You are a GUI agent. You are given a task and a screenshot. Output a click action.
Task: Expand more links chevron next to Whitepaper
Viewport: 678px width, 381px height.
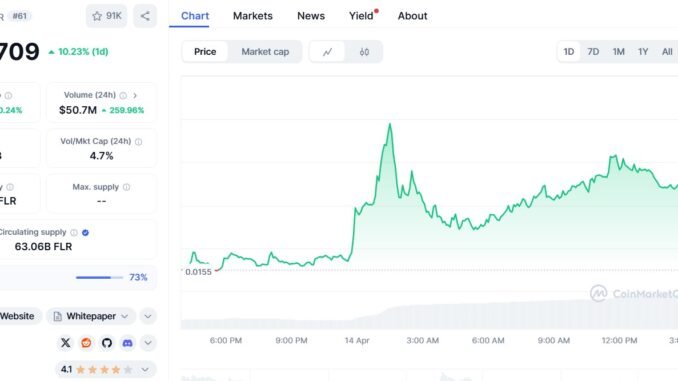(148, 316)
